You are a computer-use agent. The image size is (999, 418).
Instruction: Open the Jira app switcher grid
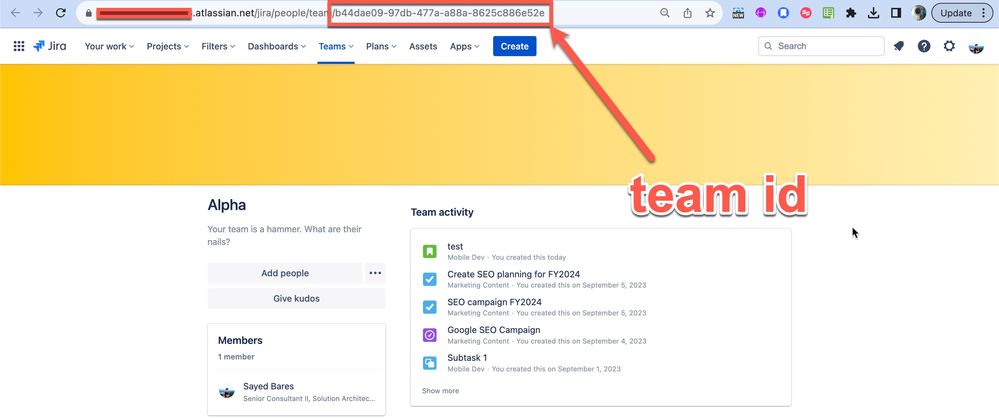click(19, 46)
